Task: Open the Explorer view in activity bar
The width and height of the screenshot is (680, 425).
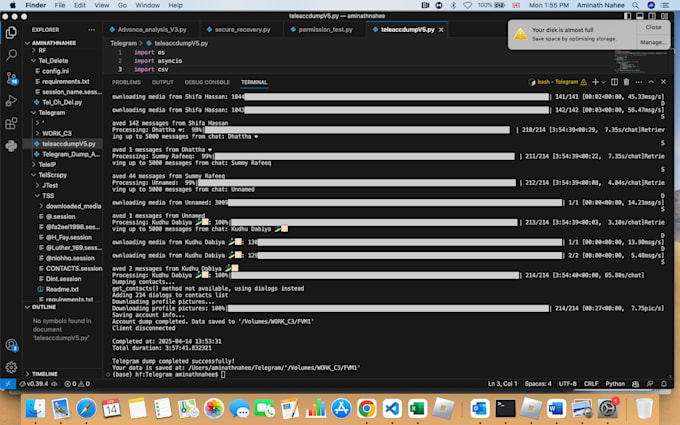Action: coord(11,33)
